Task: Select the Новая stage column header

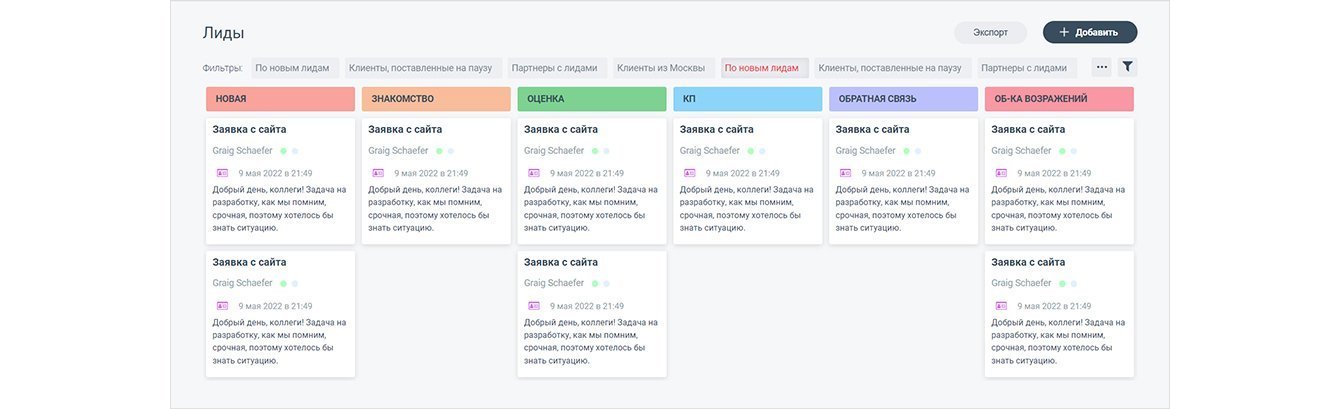Action: click(x=280, y=99)
